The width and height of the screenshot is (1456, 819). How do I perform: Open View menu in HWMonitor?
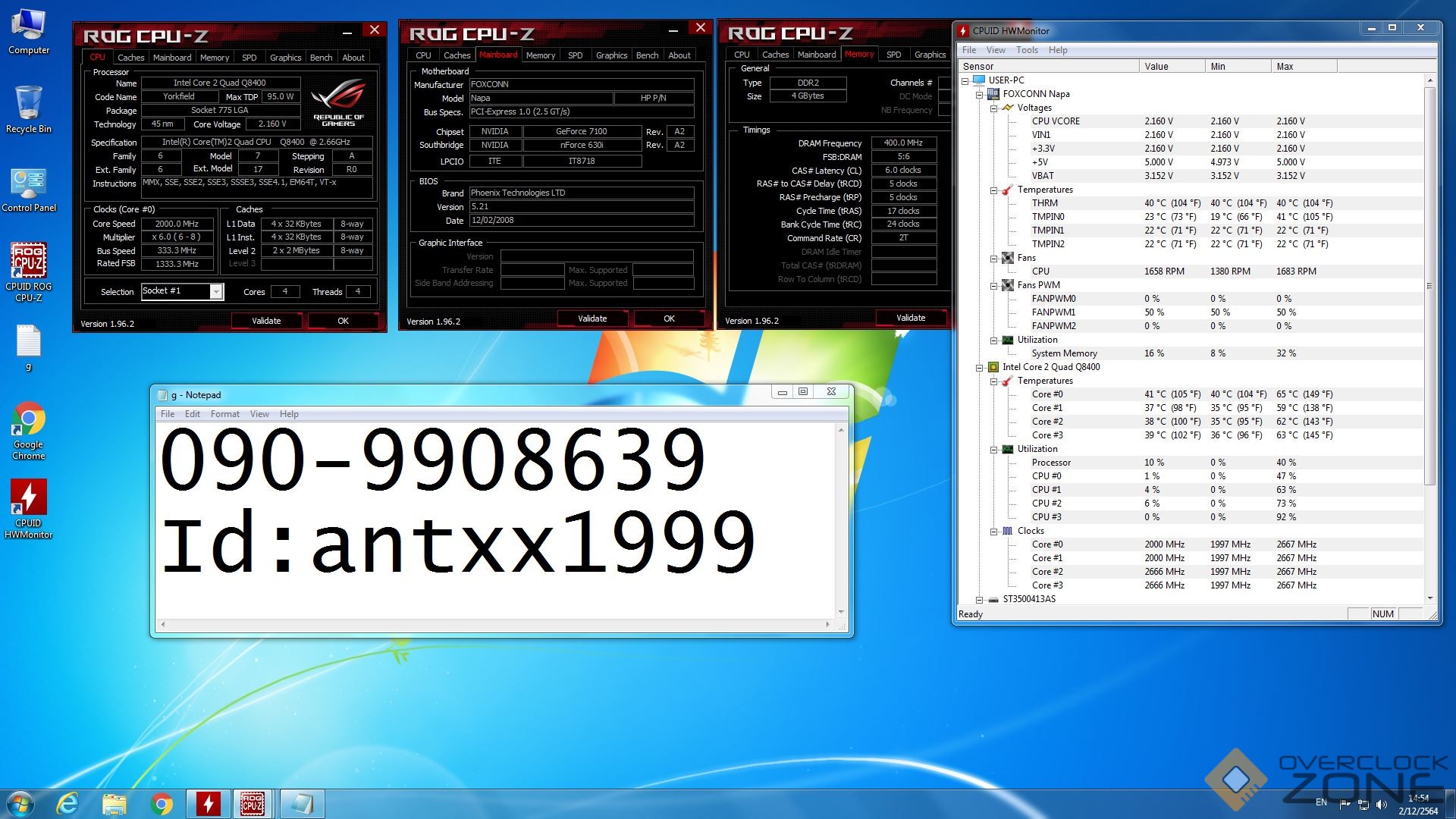tap(996, 50)
